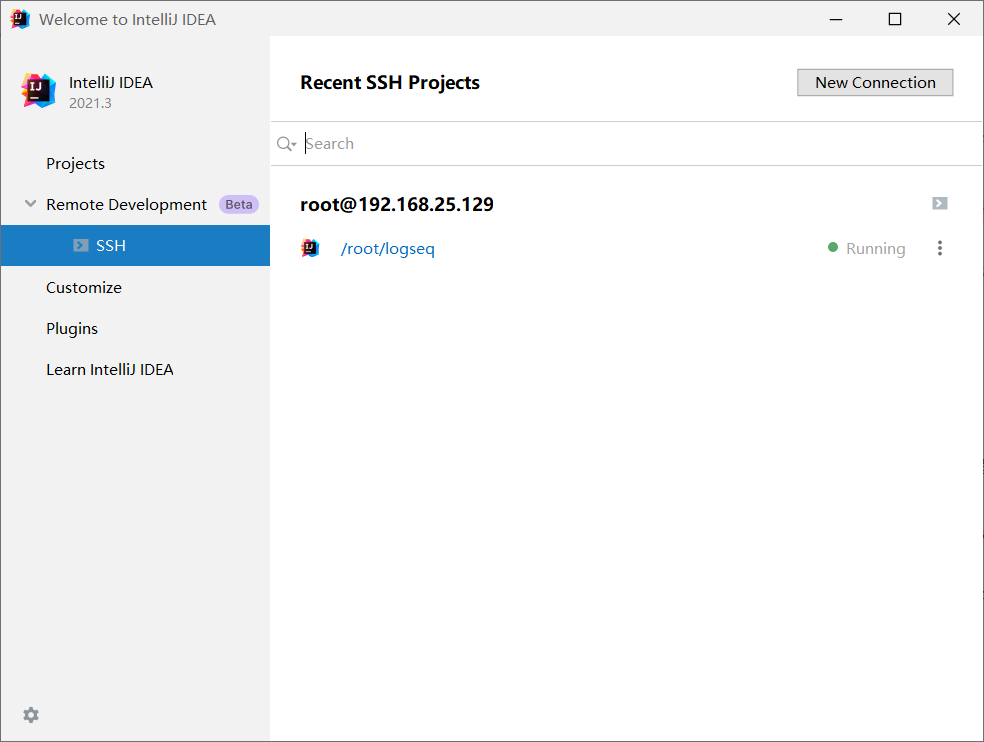Collapse the Remote Development section chevron
Screen dimensions: 984x742
coord(29,203)
